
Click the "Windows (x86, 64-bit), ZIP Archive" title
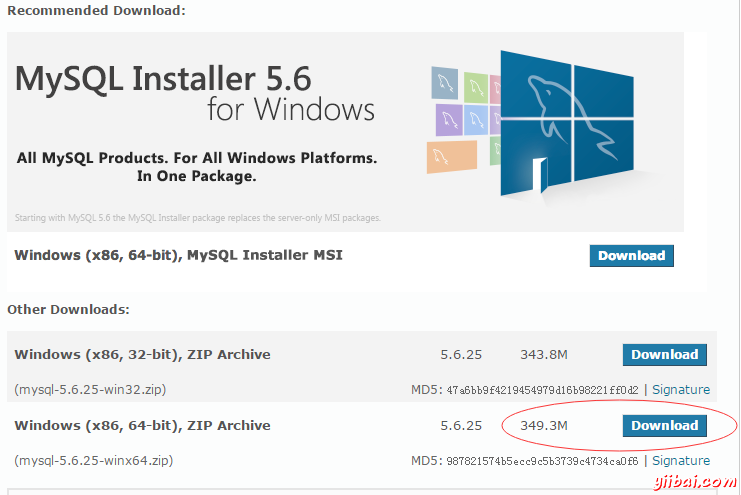[142, 425]
